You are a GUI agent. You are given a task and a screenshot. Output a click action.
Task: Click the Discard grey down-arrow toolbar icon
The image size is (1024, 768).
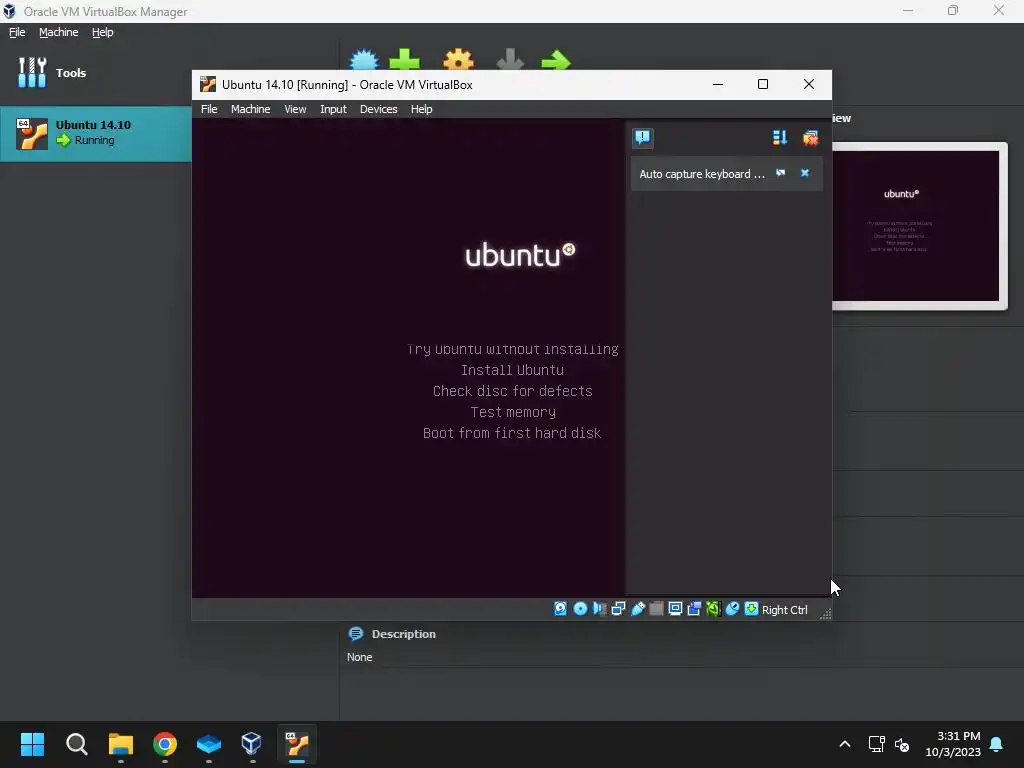tap(510, 59)
